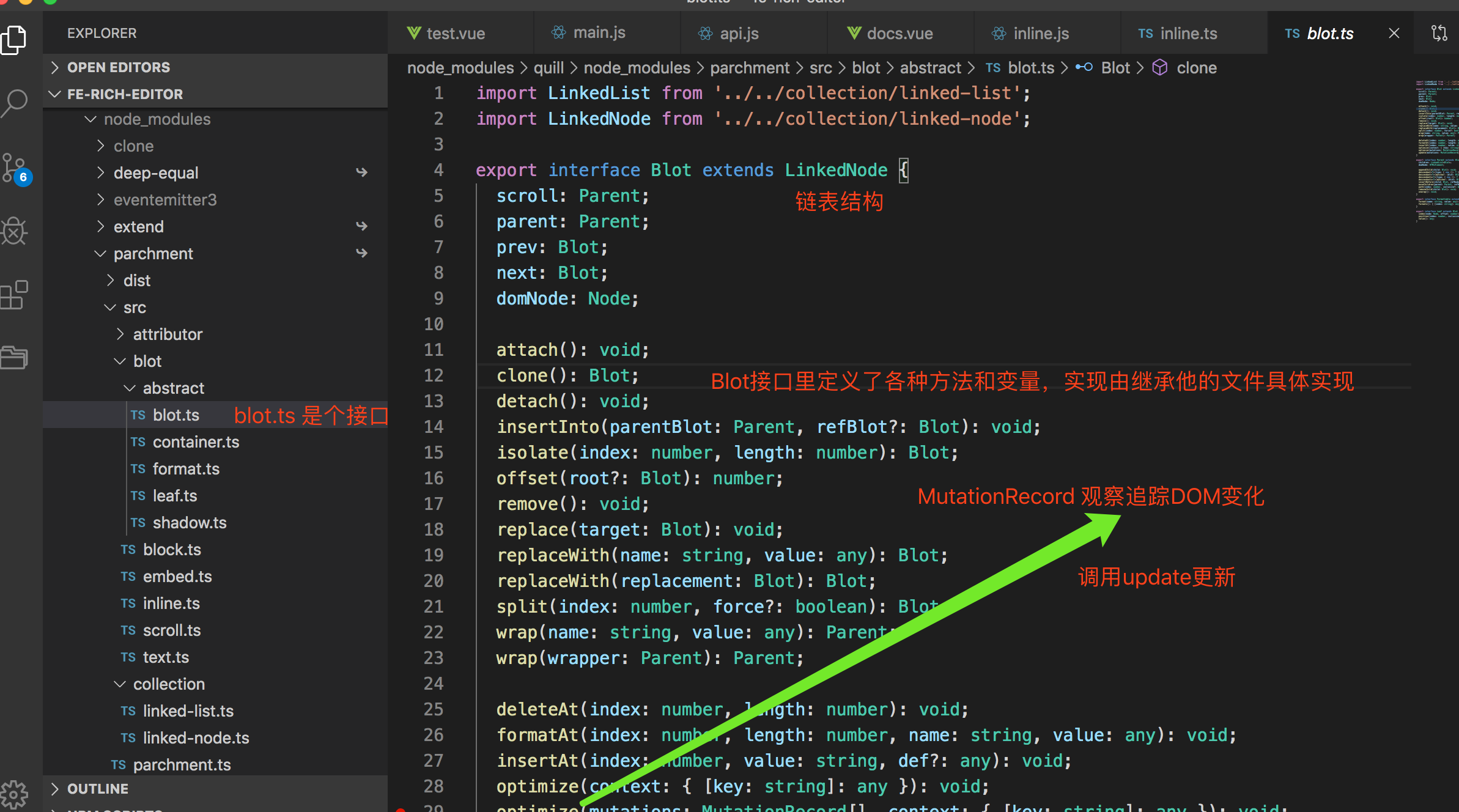Expand the deep-equal folder
Viewport: 1459px width, 812px height.
155,173
